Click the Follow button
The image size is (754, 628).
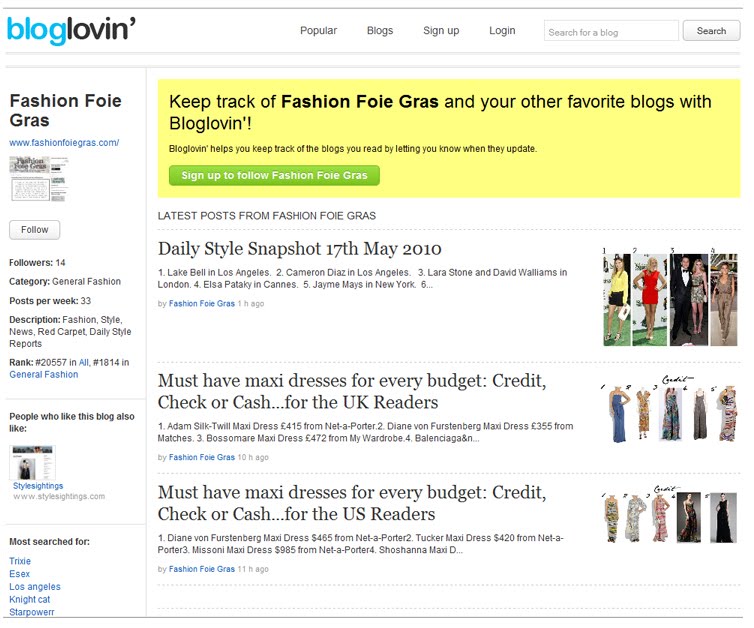pos(35,230)
